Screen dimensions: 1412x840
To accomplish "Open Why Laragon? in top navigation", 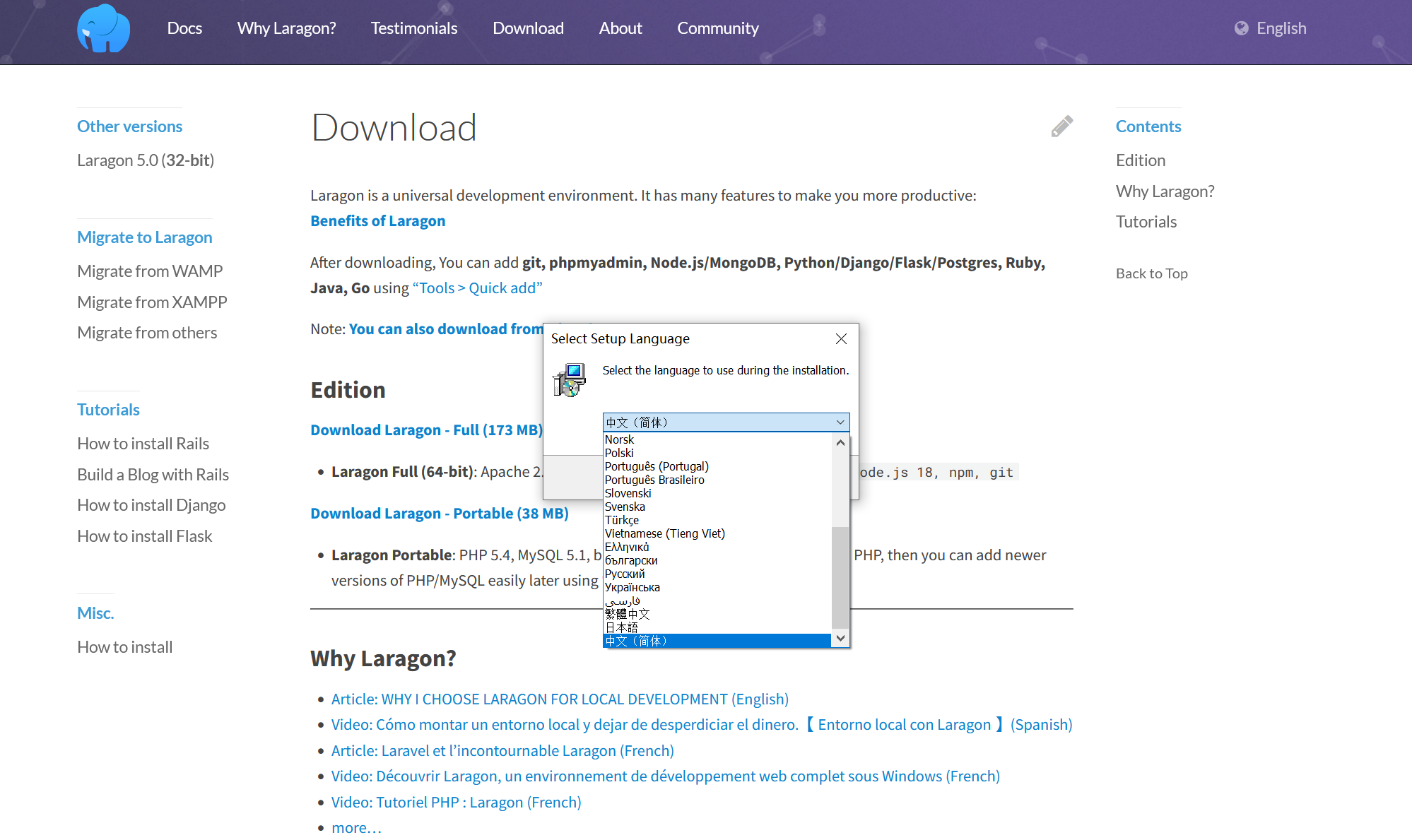I will (x=286, y=28).
